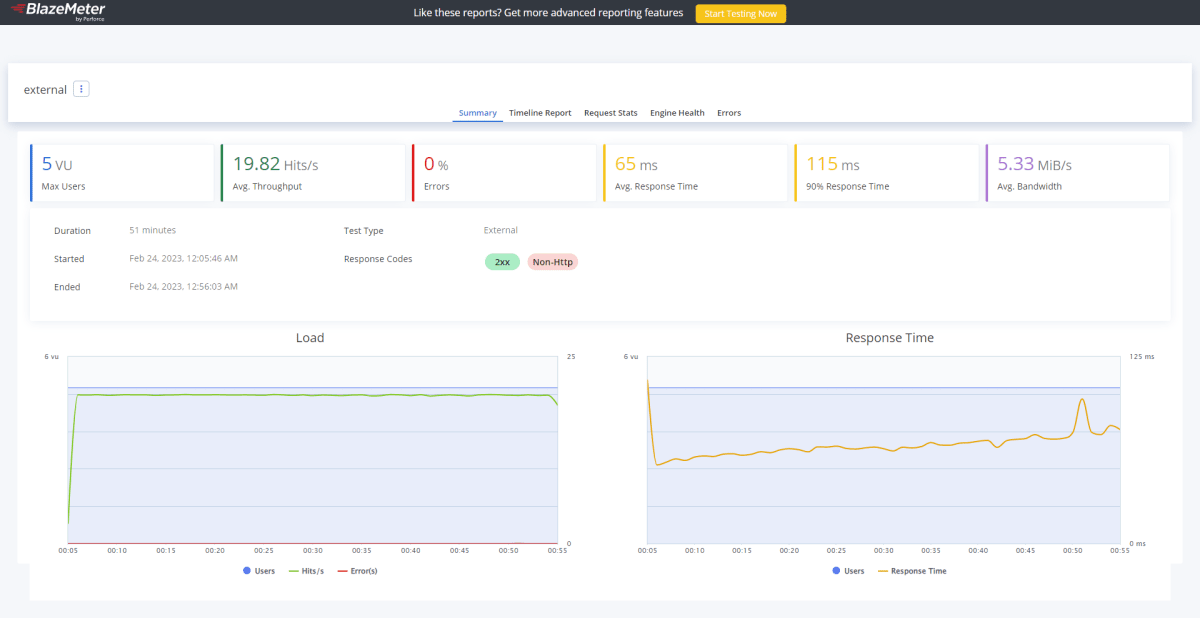This screenshot has height=618, width=1200.
Task: Select the 5 VU Max Users card
Action: 122,173
